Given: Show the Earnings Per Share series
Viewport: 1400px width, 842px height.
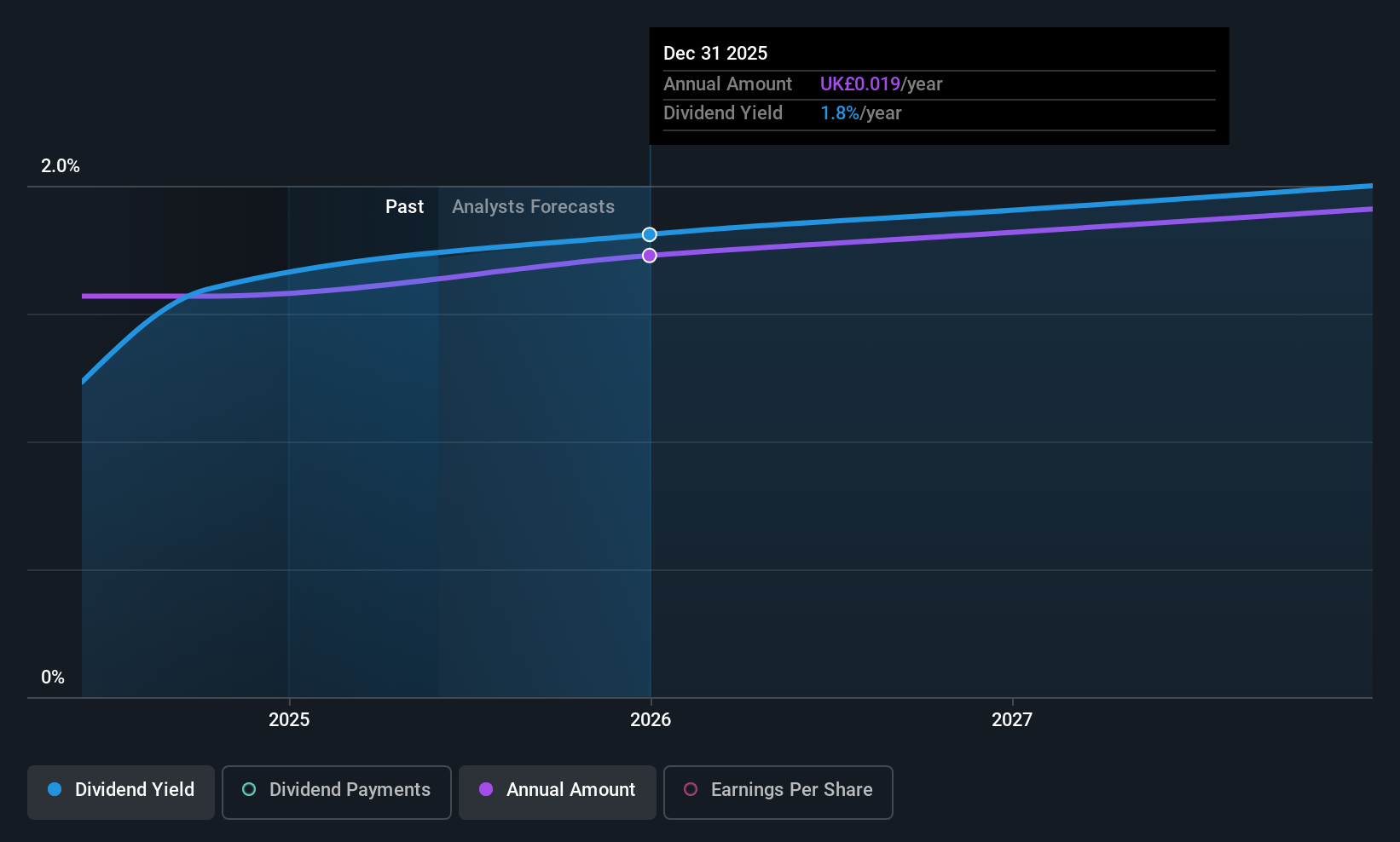Looking at the screenshot, I should coord(778,792).
